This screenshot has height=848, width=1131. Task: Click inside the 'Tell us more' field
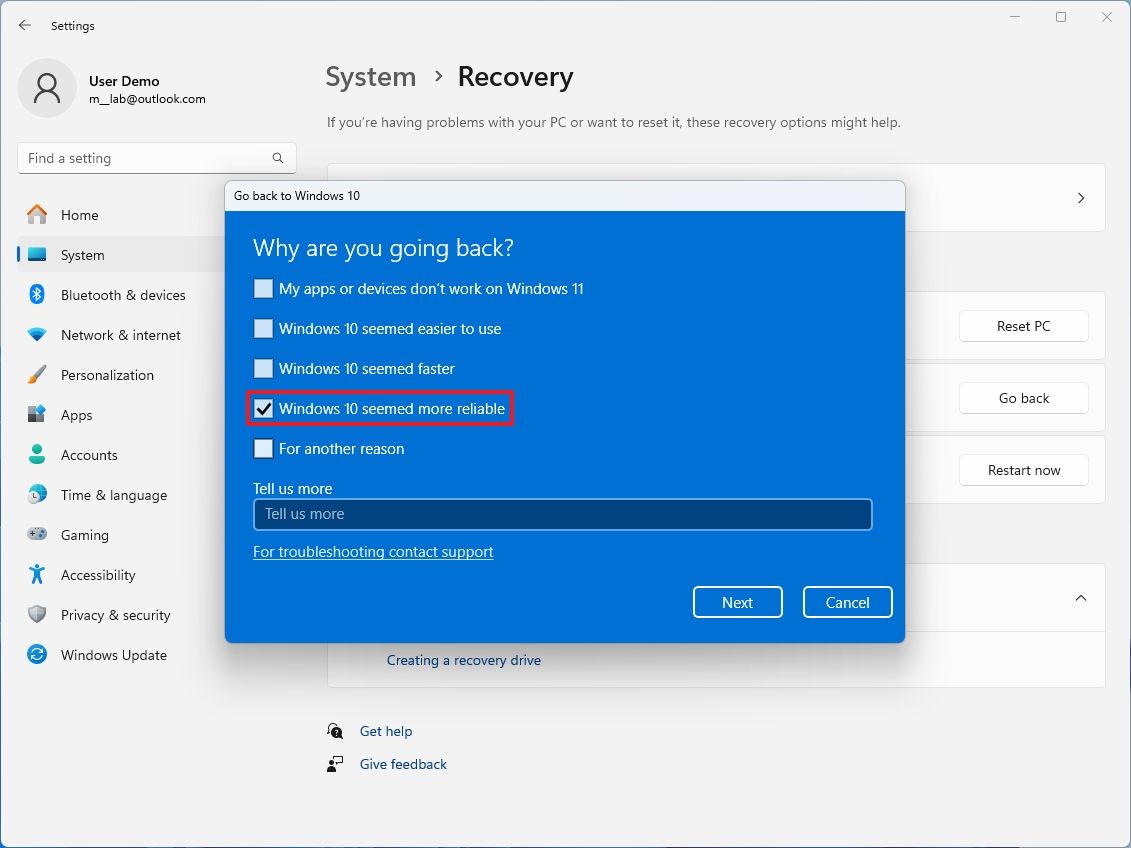pos(562,514)
